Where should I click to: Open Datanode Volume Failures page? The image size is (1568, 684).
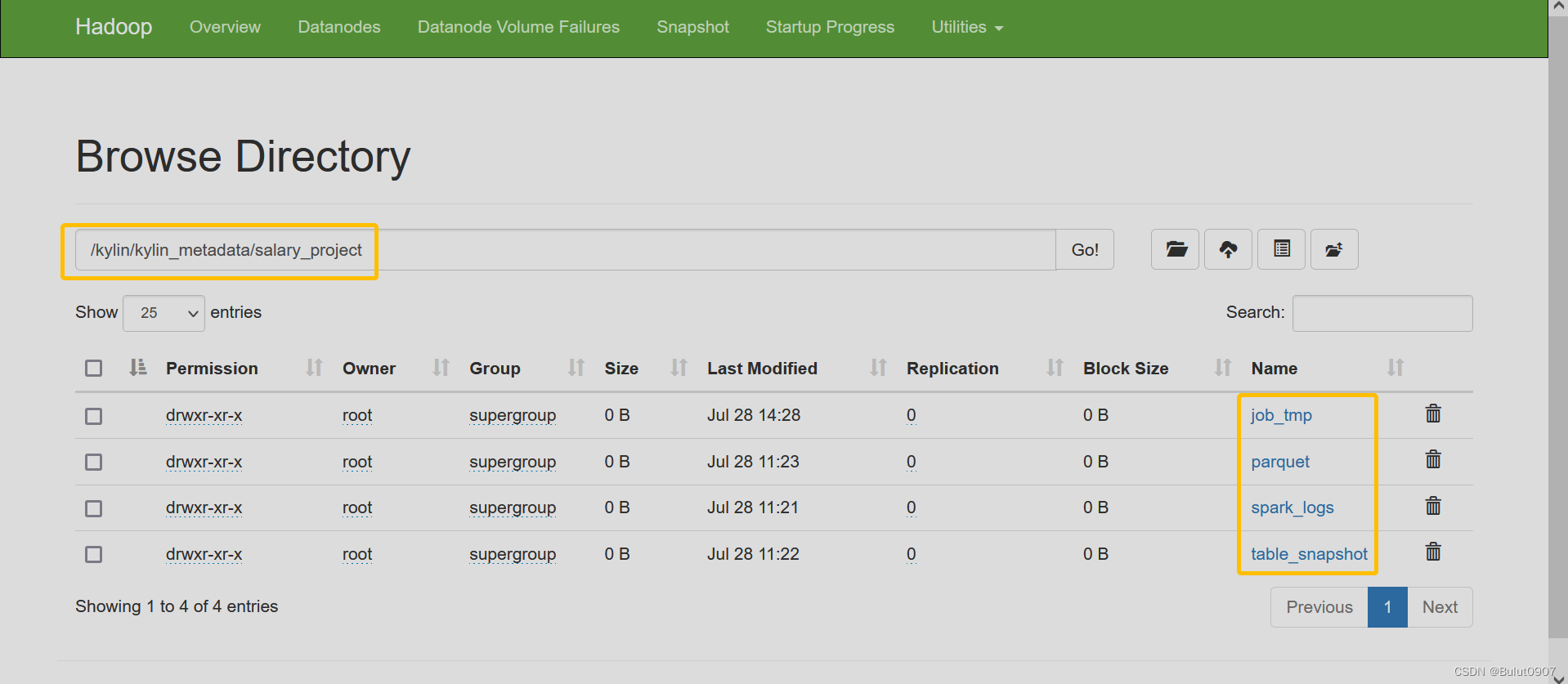pos(518,27)
